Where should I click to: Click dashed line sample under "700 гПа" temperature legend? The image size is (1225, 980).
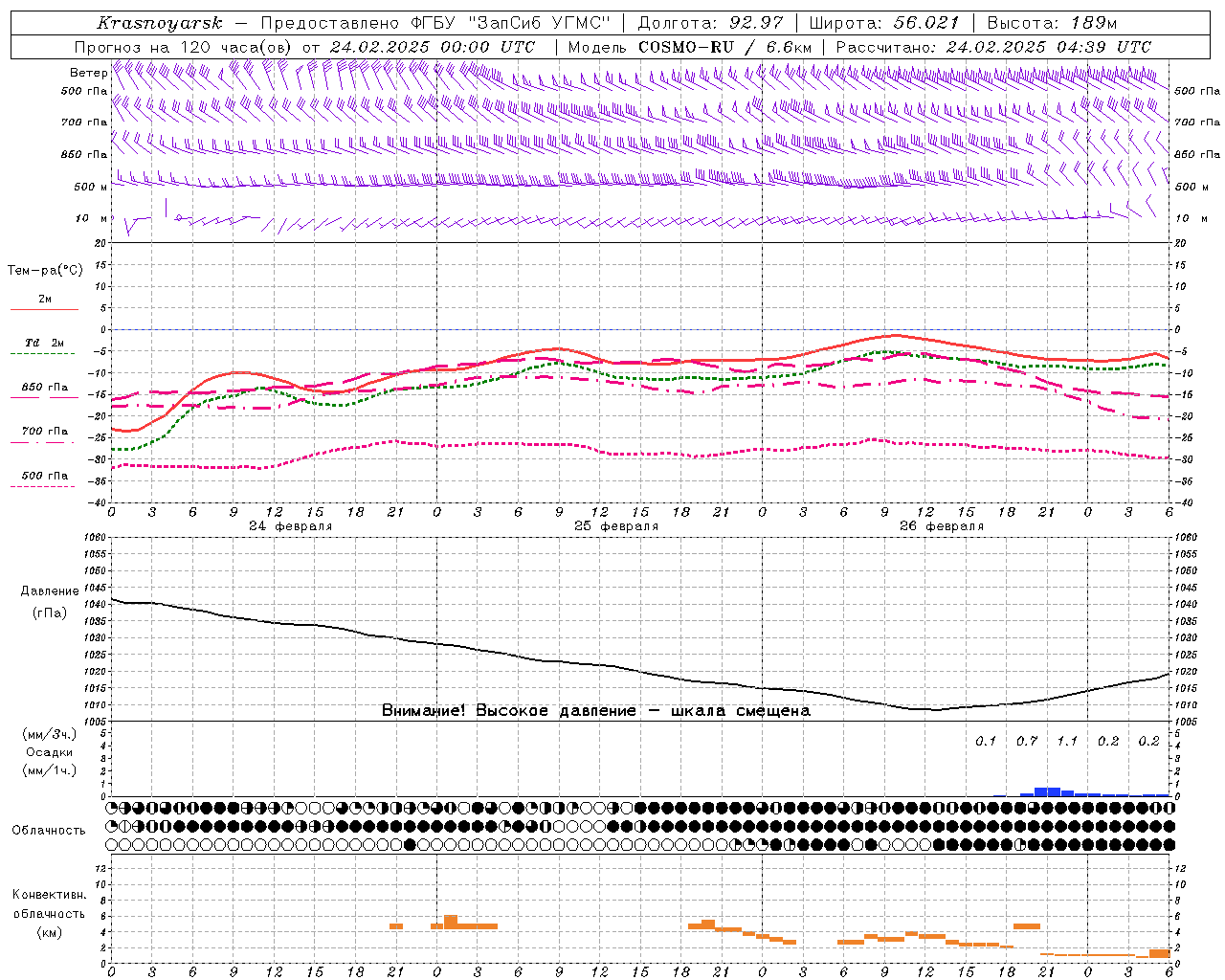(x=44, y=443)
